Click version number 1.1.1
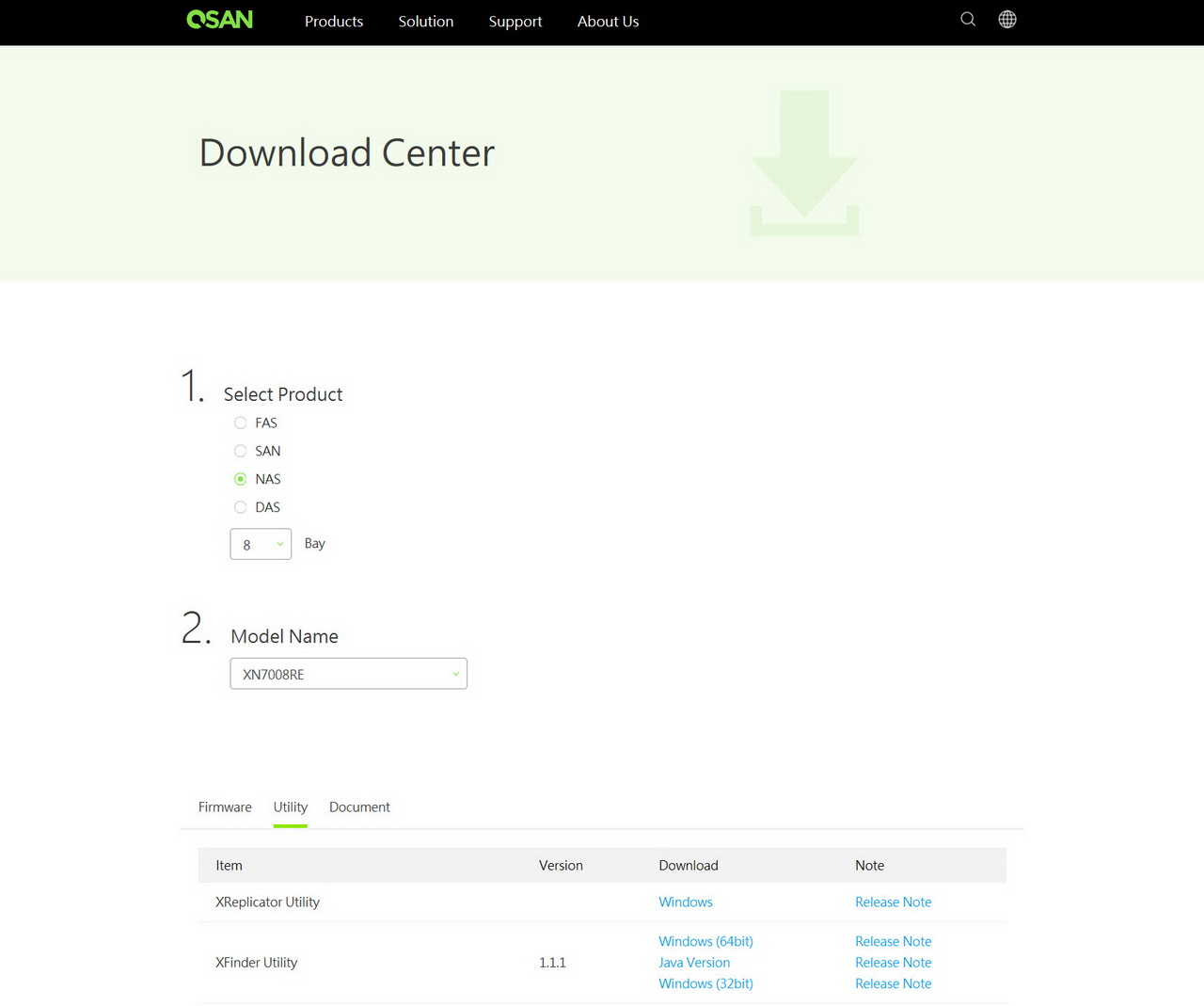 [x=552, y=963]
